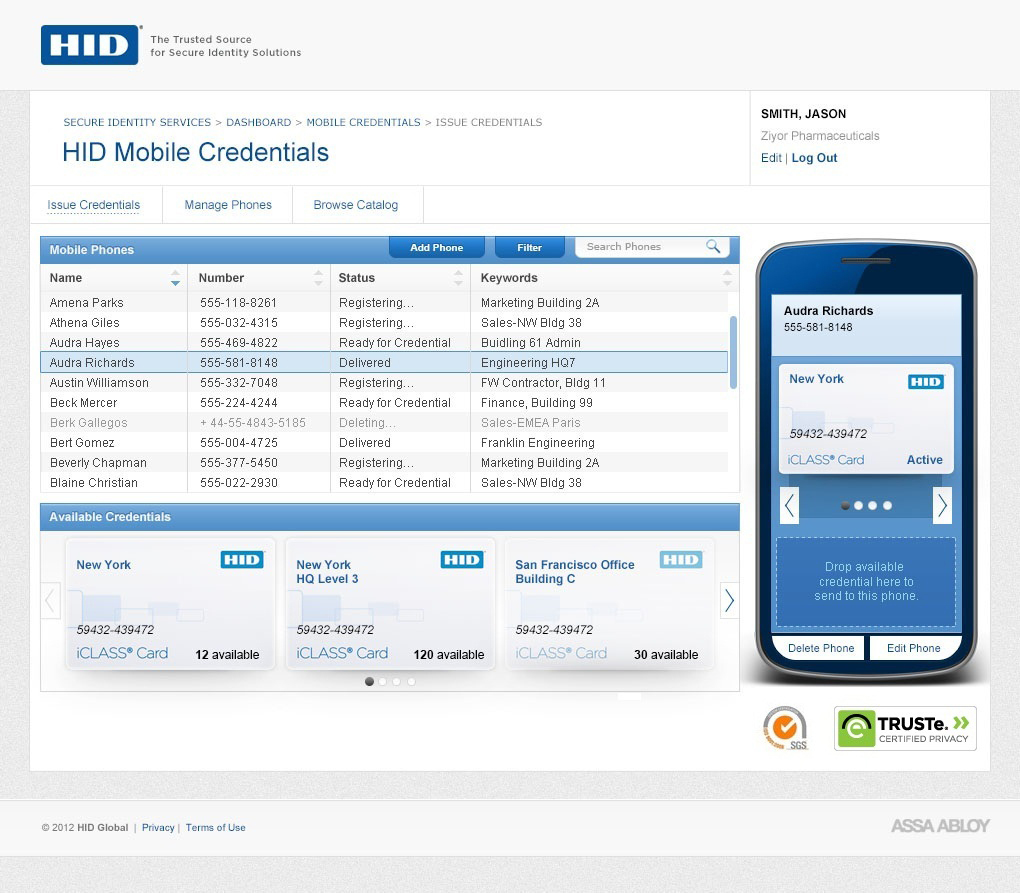This screenshot has height=893, width=1020.
Task: Click the HID logo in the header
Action: coord(90,44)
